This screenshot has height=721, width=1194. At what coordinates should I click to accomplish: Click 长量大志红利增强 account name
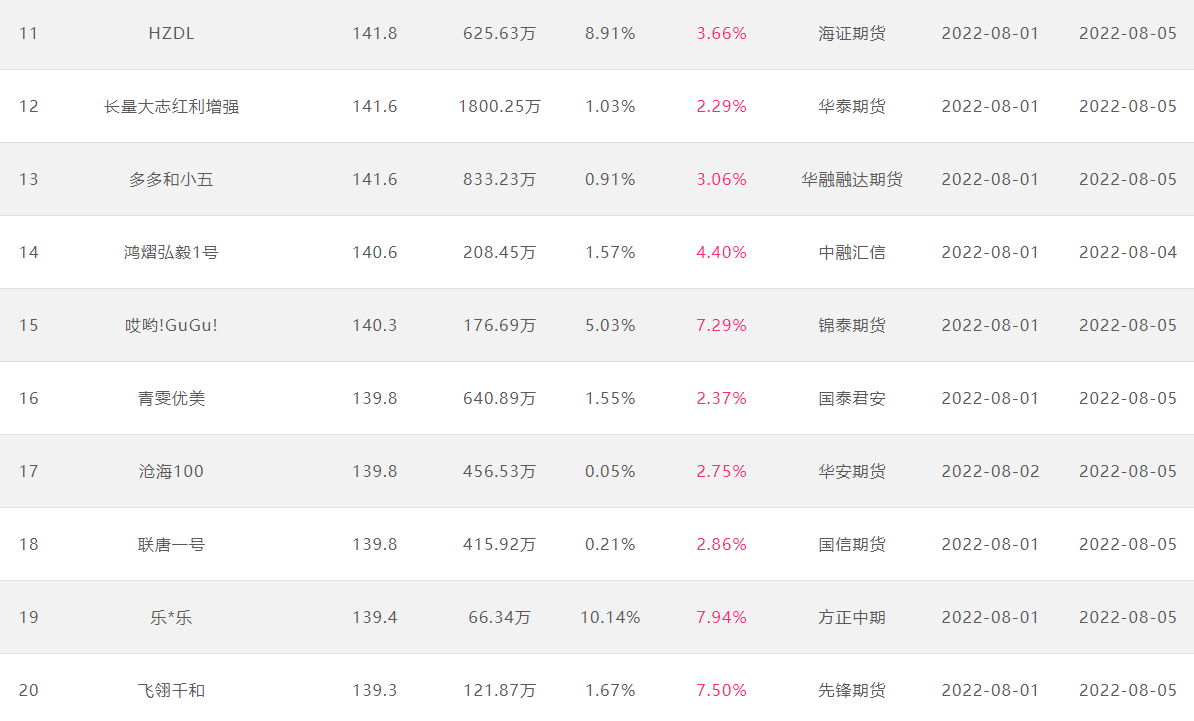coord(171,107)
